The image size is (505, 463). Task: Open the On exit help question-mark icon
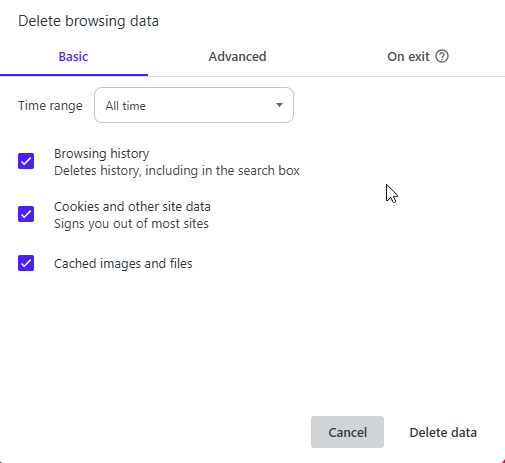442,56
